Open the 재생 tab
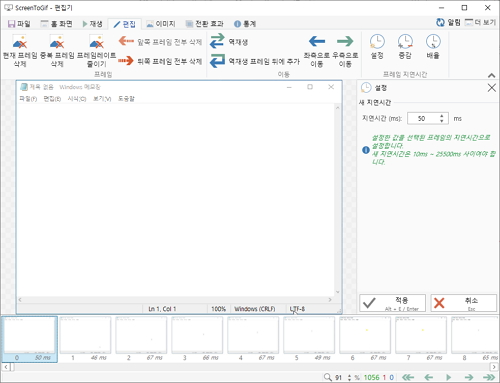Viewport: 500px width, 383px height. [x=92, y=24]
